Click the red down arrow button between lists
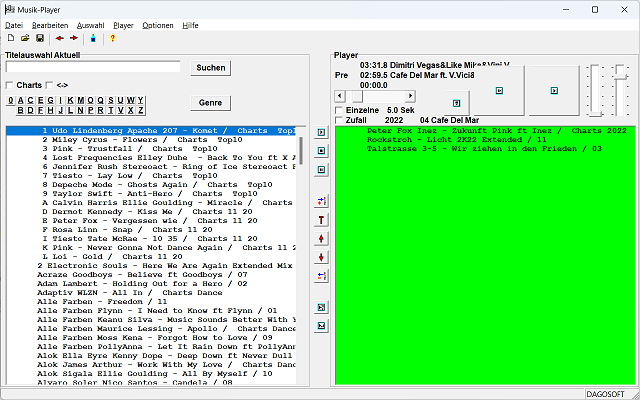 point(321,257)
